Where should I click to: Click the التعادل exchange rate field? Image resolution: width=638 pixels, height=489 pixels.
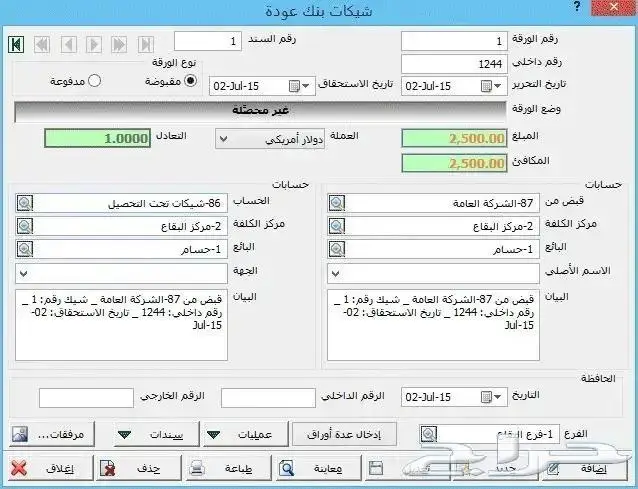point(98,138)
